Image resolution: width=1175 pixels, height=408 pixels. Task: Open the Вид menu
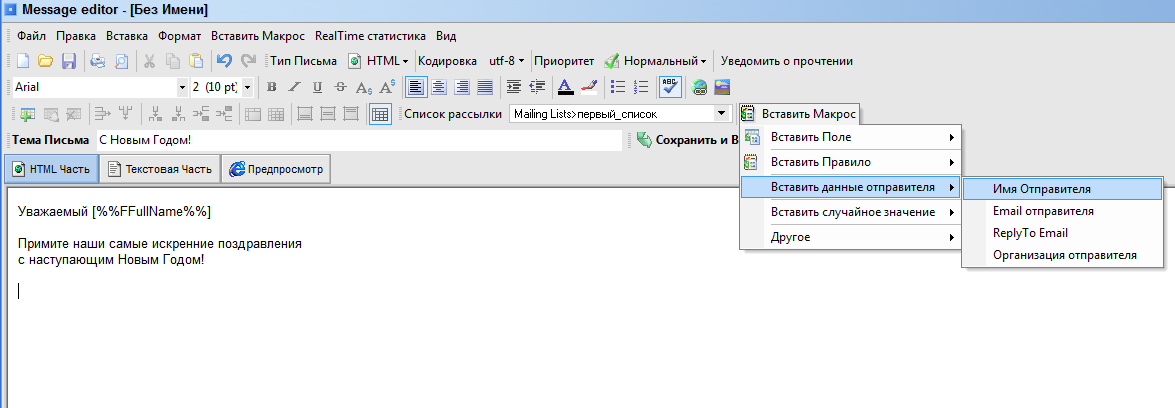(446, 36)
